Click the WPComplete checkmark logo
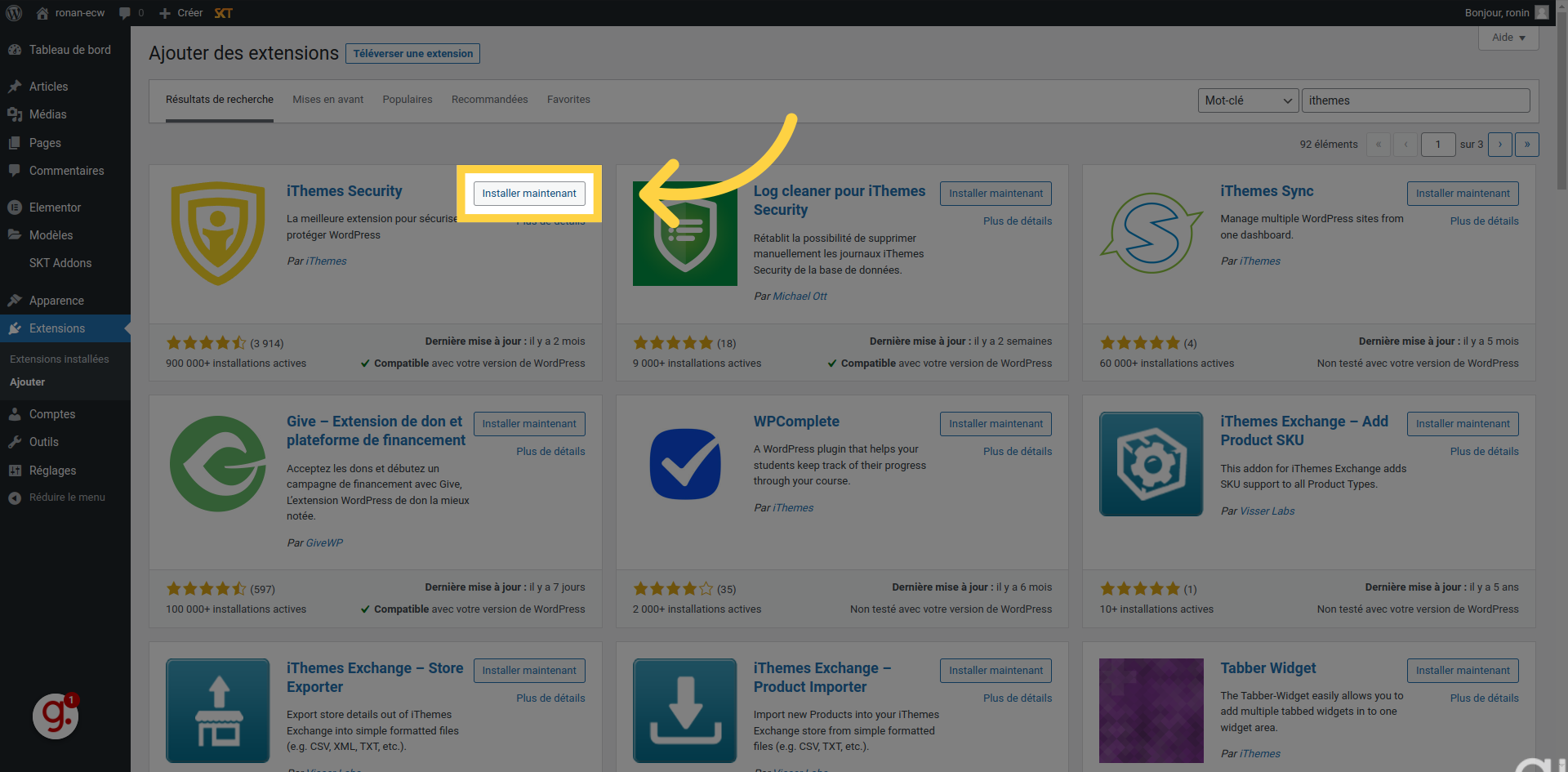The height and width of the screenshot is (772, 1568). tap(685, 464)
